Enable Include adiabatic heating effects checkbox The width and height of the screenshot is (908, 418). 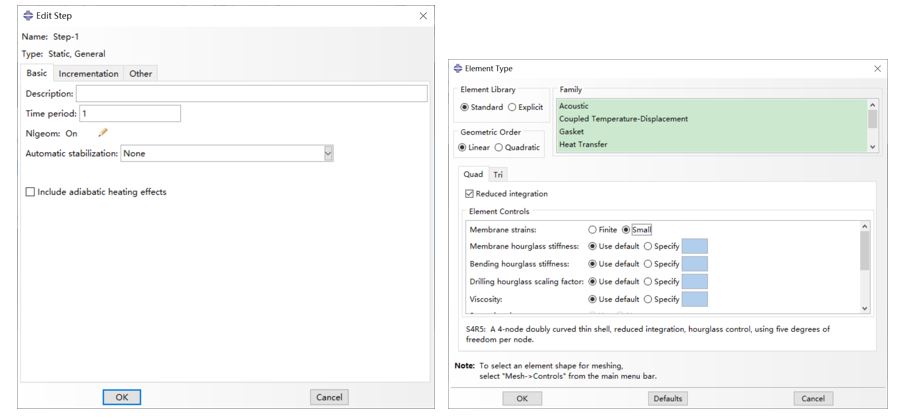(30, 192)
